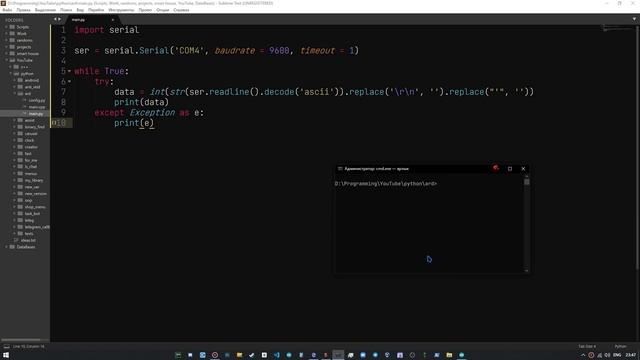Click the minimap code preview

coord(617,29)
